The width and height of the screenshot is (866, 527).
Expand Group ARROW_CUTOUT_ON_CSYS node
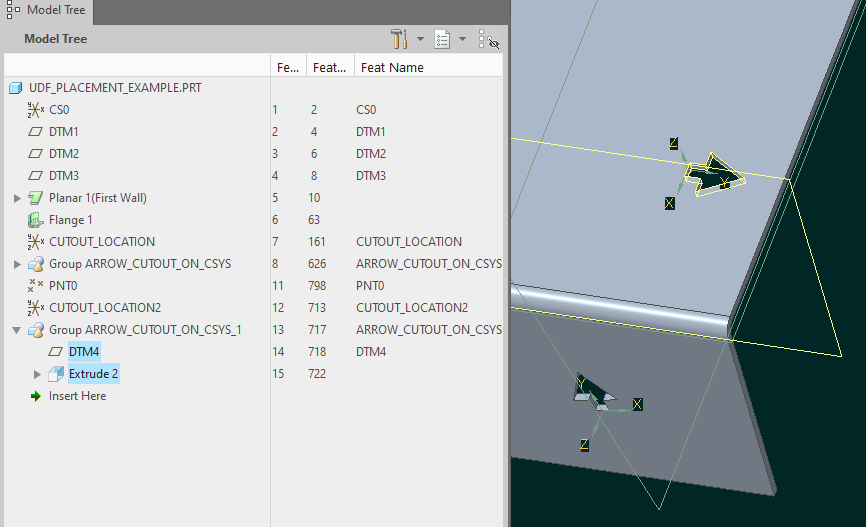17,264
